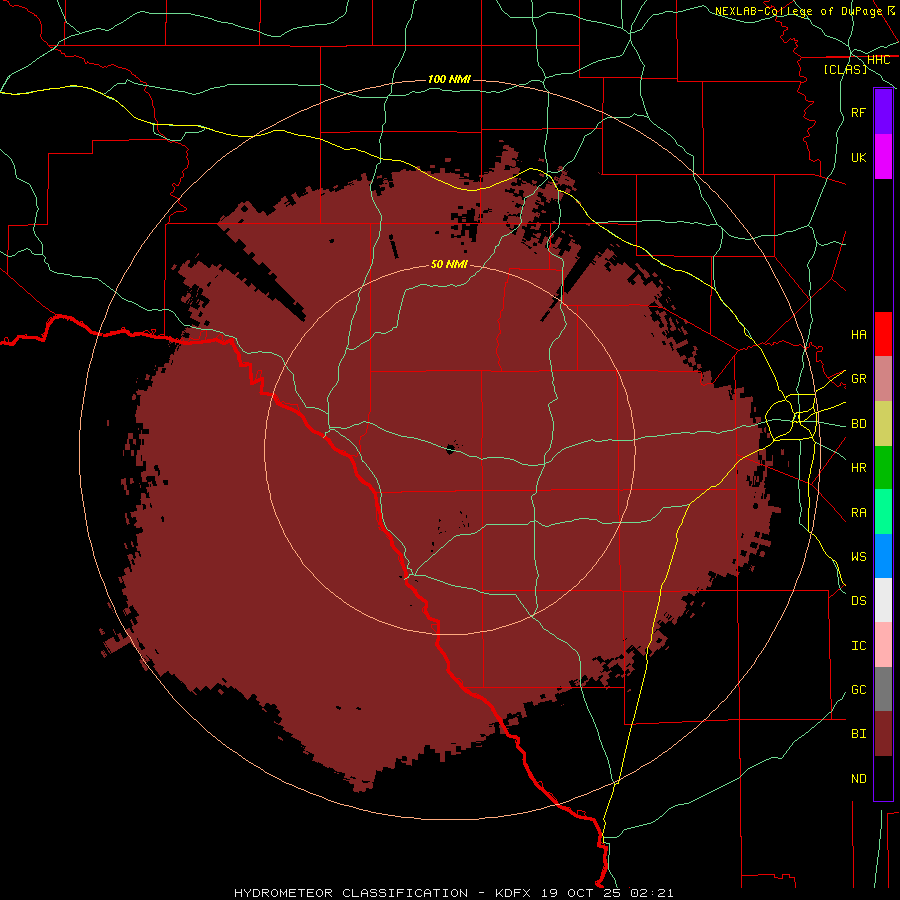900x900 pixels.
Task: Click the 100 NMI range ring label
Action: tap(449, 79)
